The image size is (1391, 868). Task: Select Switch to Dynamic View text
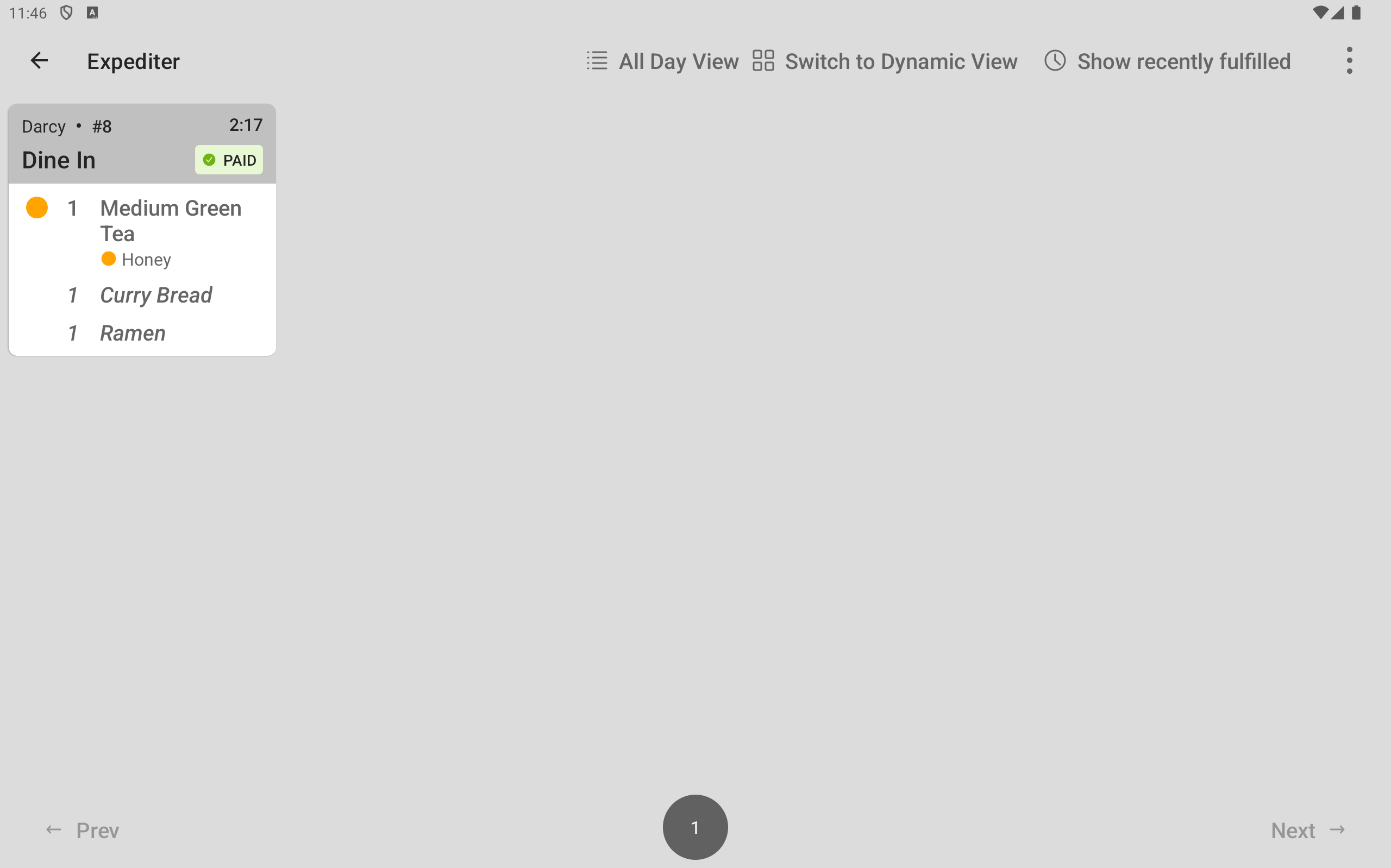coord(901,61)
